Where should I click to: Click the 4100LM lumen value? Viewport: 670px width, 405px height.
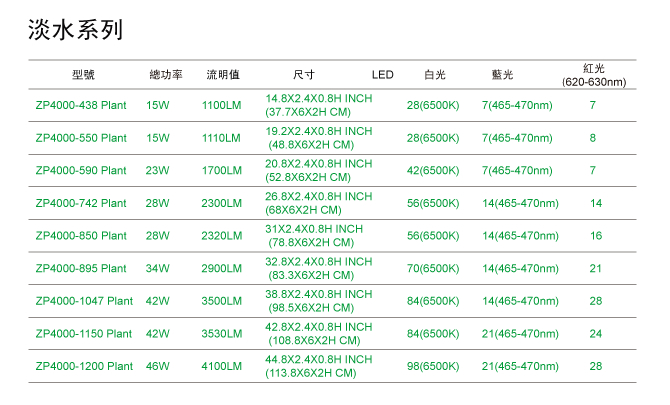click(222, 366)
